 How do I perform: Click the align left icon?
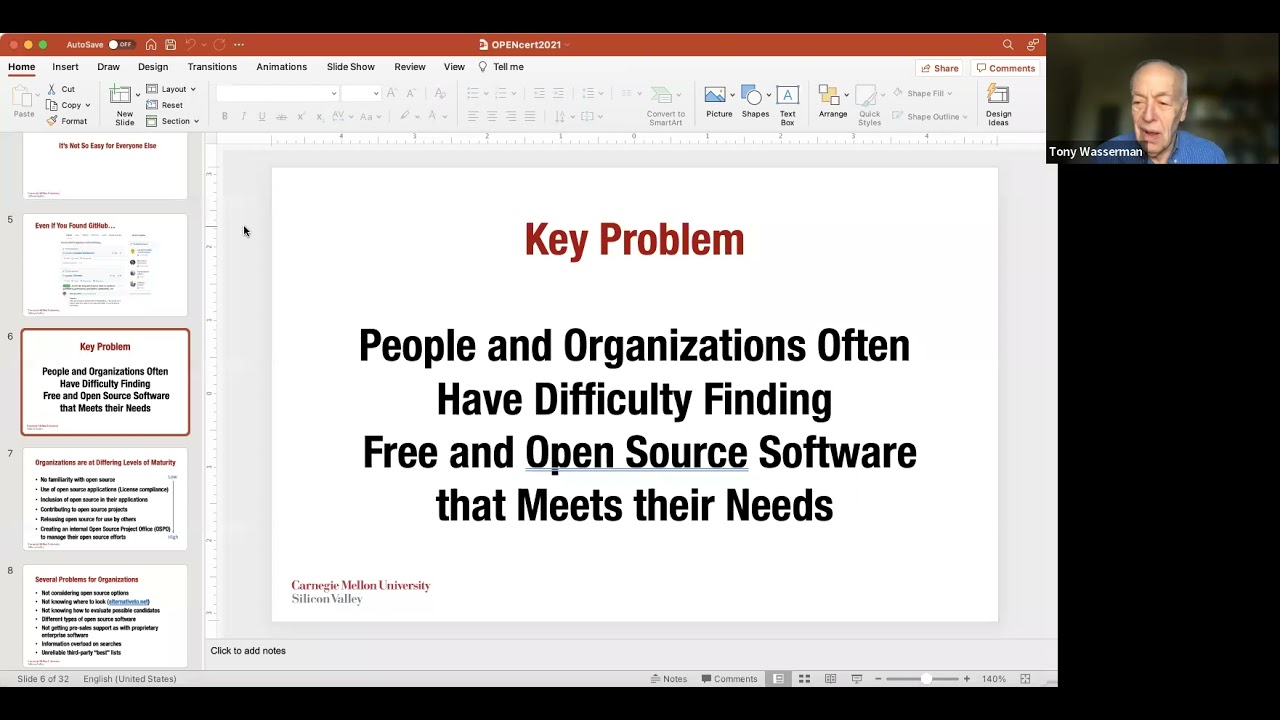pos(473,116)
